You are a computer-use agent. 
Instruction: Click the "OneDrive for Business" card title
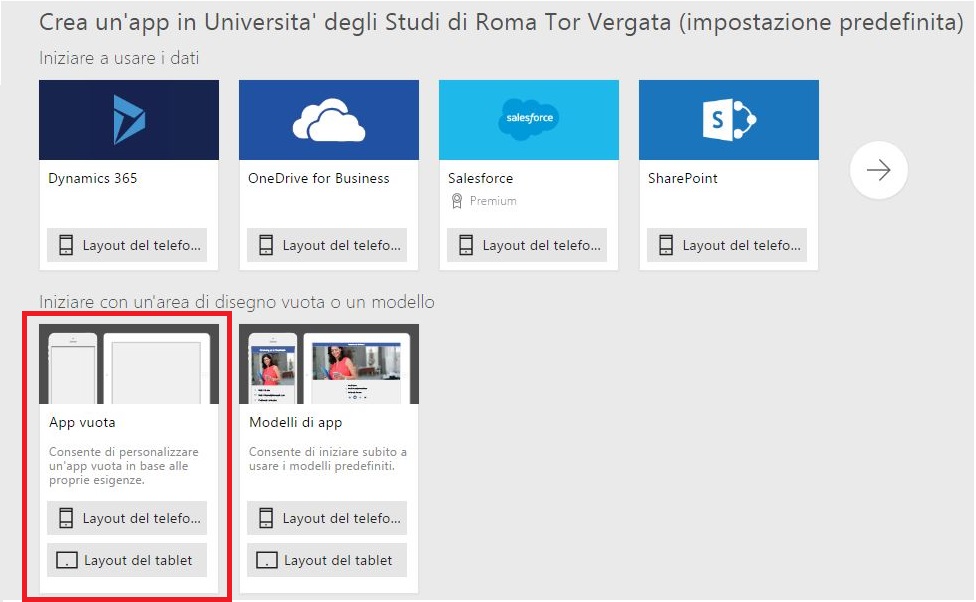(319, 178)
